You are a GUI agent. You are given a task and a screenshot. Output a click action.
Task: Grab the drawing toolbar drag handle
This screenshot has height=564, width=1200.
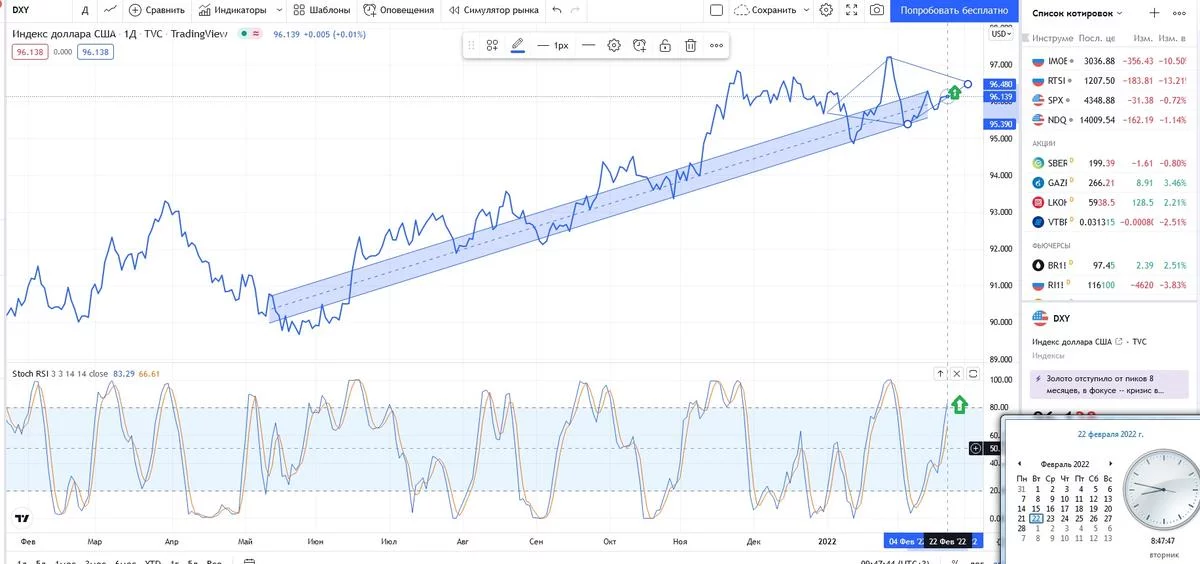pyautogui.click(x=472, y=45)
